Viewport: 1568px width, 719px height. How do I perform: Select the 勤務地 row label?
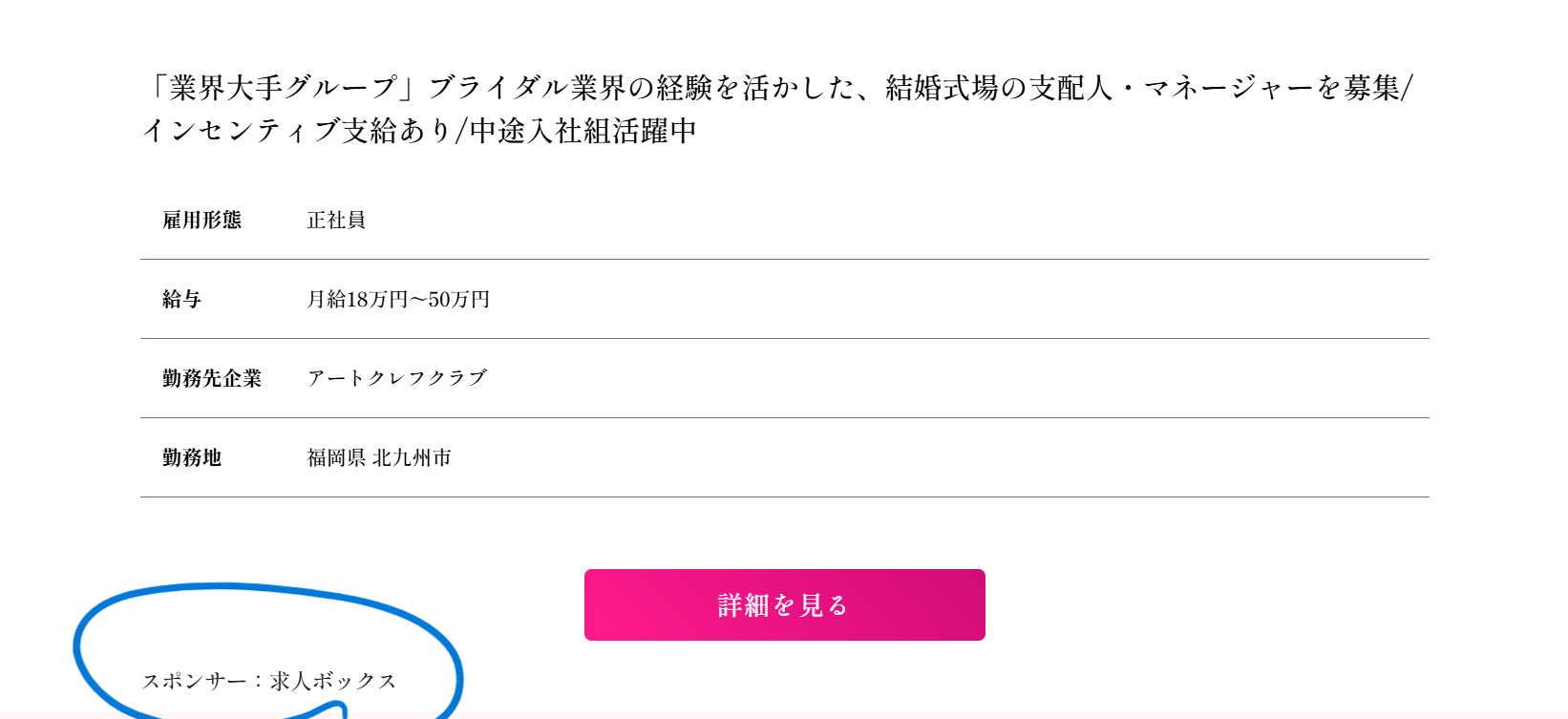pyautogui.click(x=192, y=458)
